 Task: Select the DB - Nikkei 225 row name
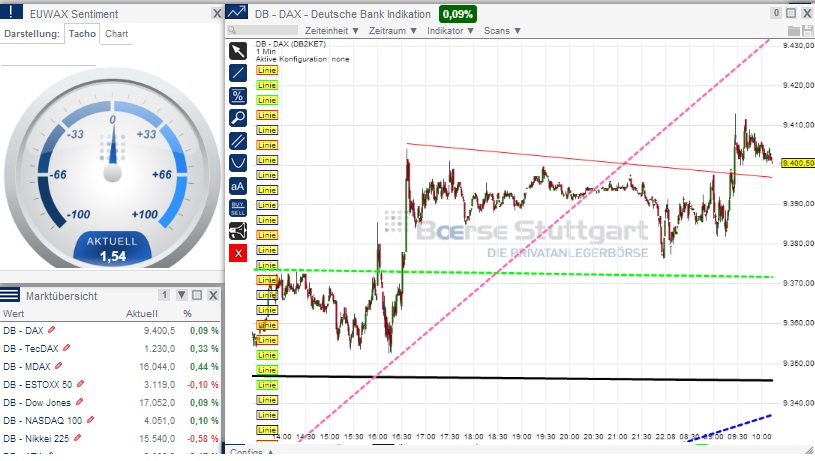coord(36,439)
